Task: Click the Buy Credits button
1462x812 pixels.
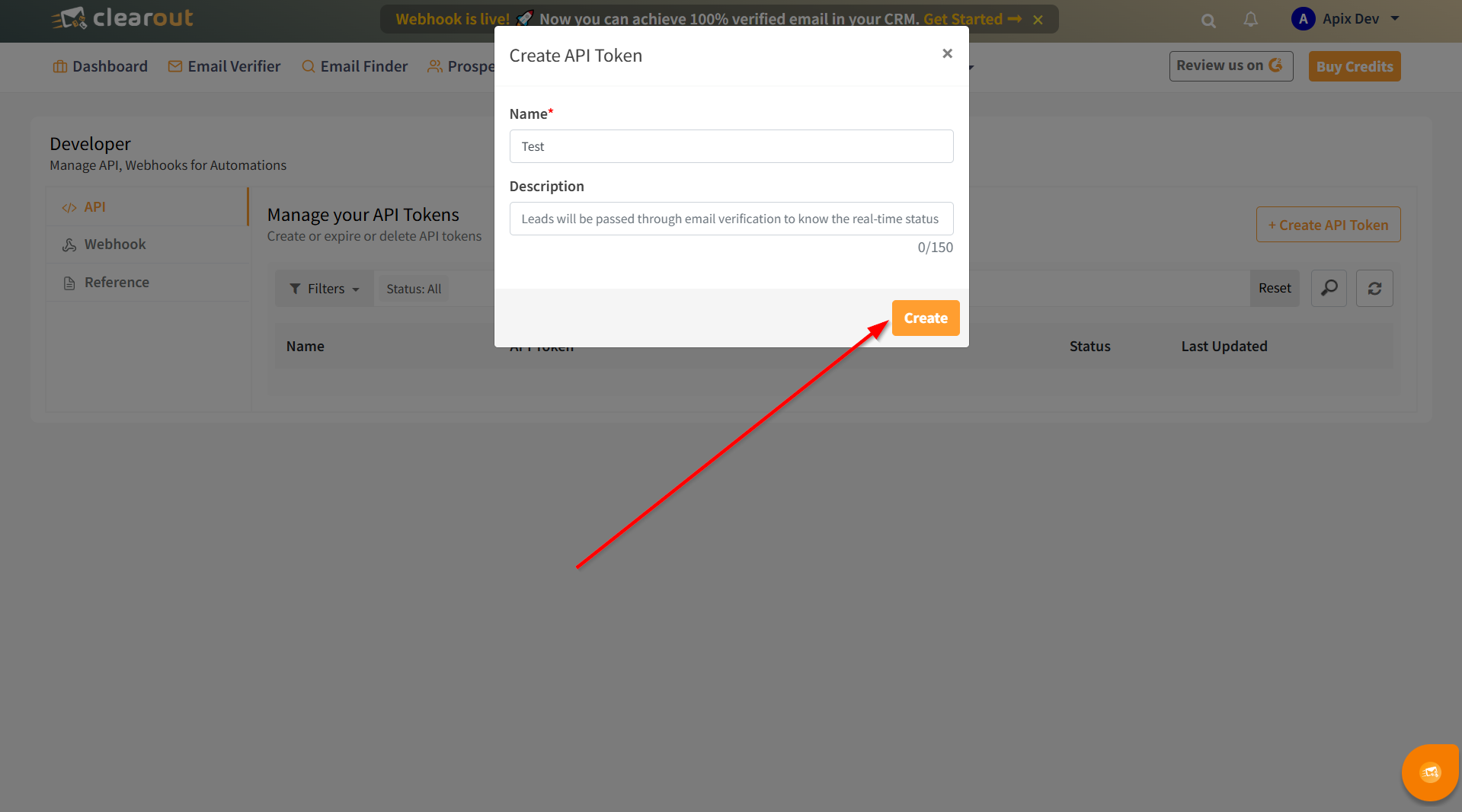Action: point(1354,66)
